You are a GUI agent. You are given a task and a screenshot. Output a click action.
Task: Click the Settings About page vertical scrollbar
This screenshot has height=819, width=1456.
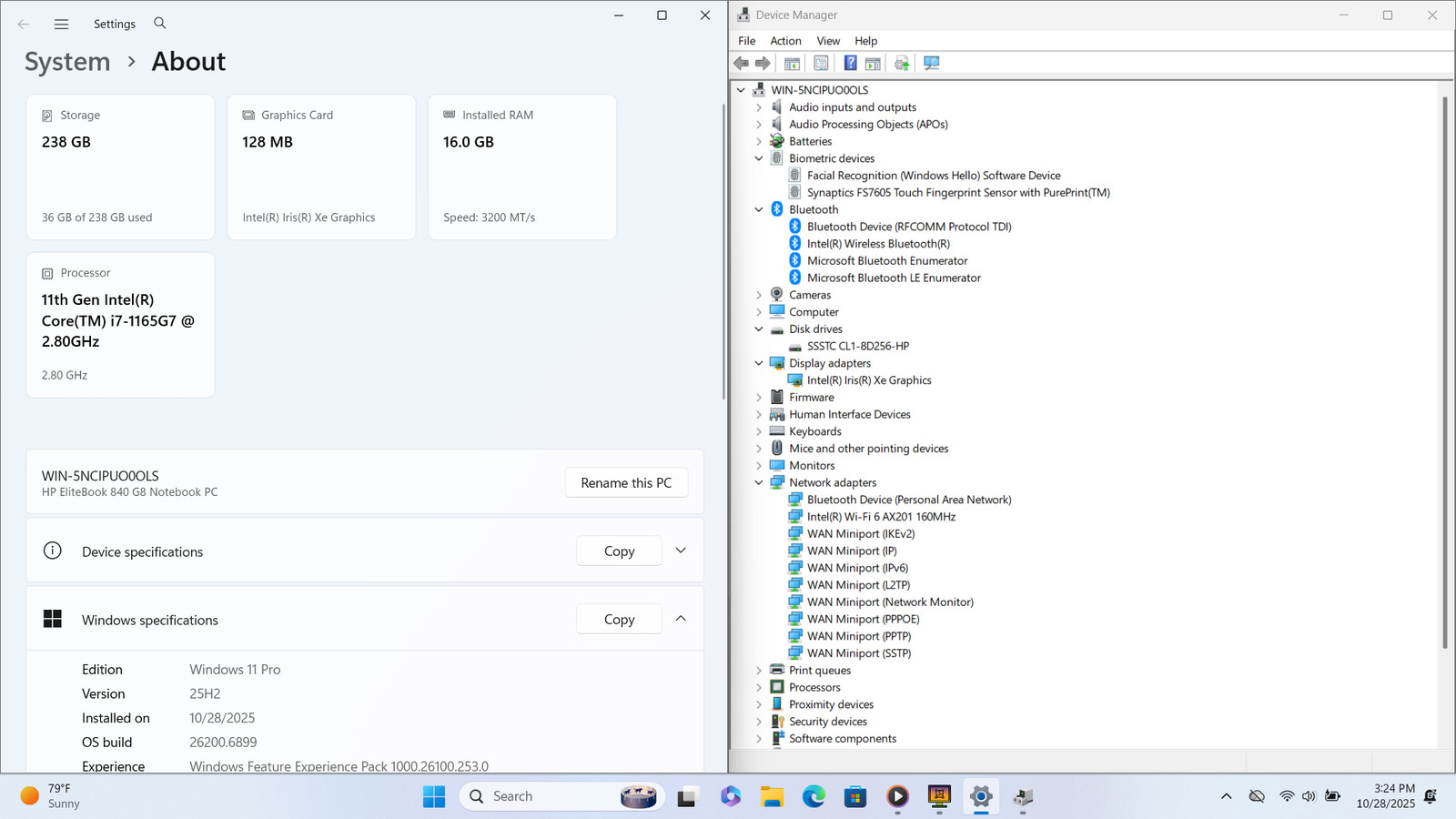723,250
